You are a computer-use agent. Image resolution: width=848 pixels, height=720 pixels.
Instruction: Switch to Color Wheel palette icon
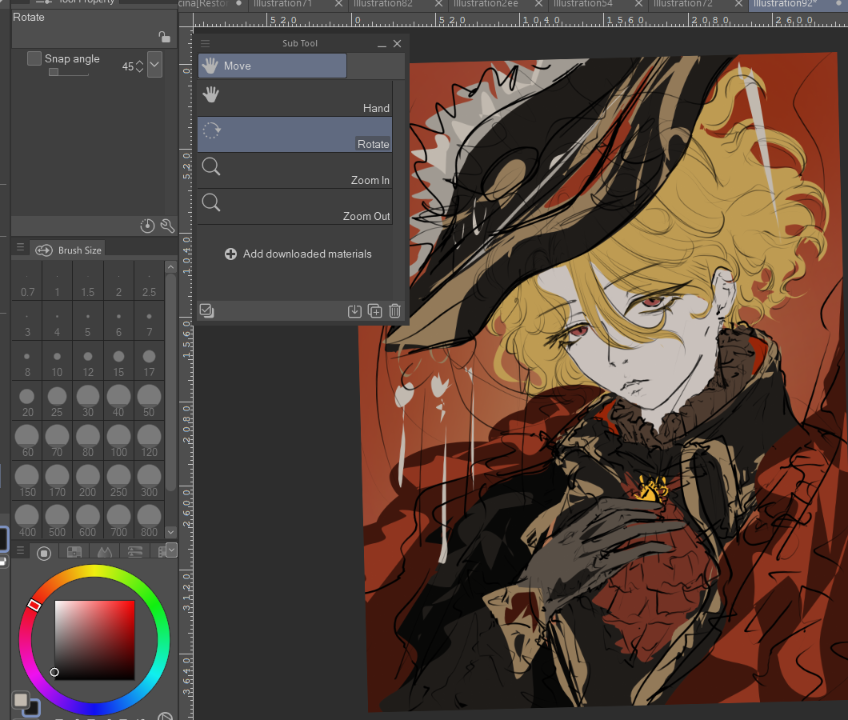(x=44, y=552)
